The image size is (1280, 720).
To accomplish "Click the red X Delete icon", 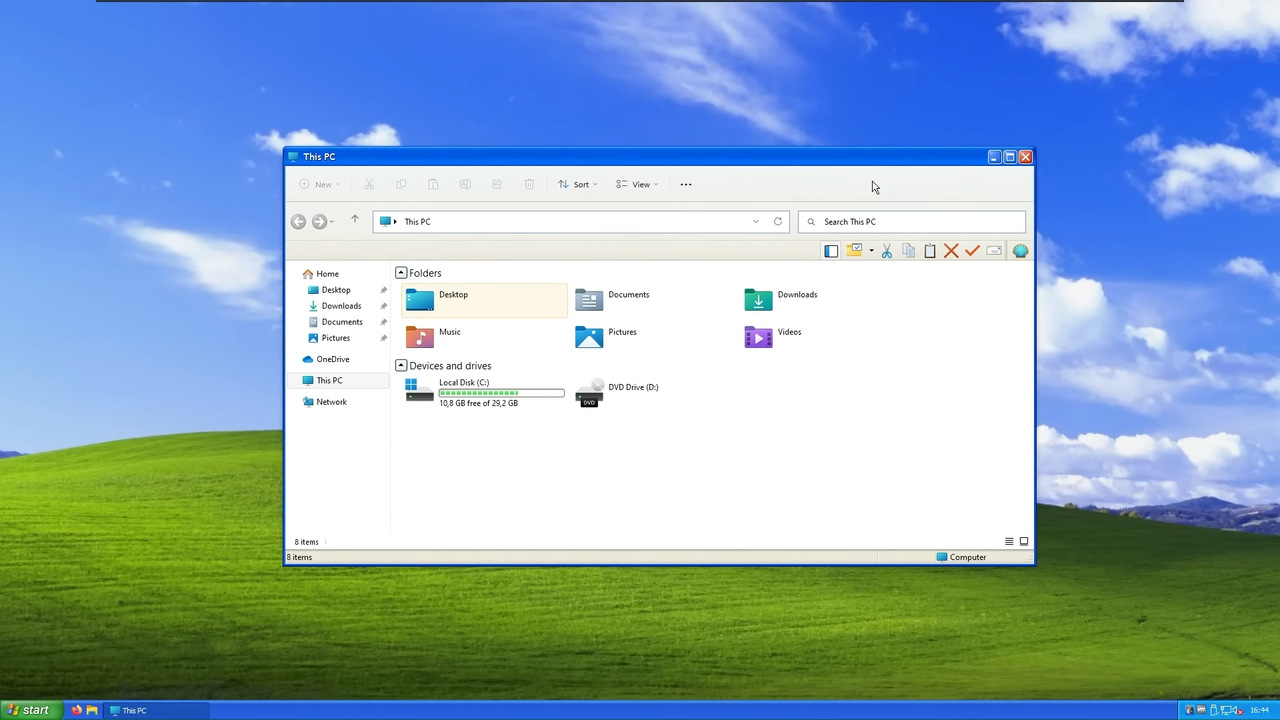I will [951, 251].
